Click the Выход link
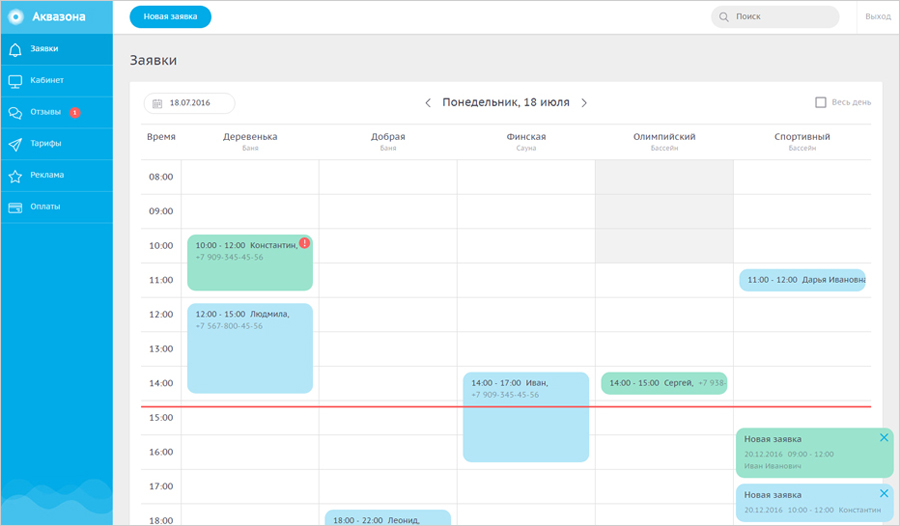The image size is (900, 526). click(x=877, y=17)
